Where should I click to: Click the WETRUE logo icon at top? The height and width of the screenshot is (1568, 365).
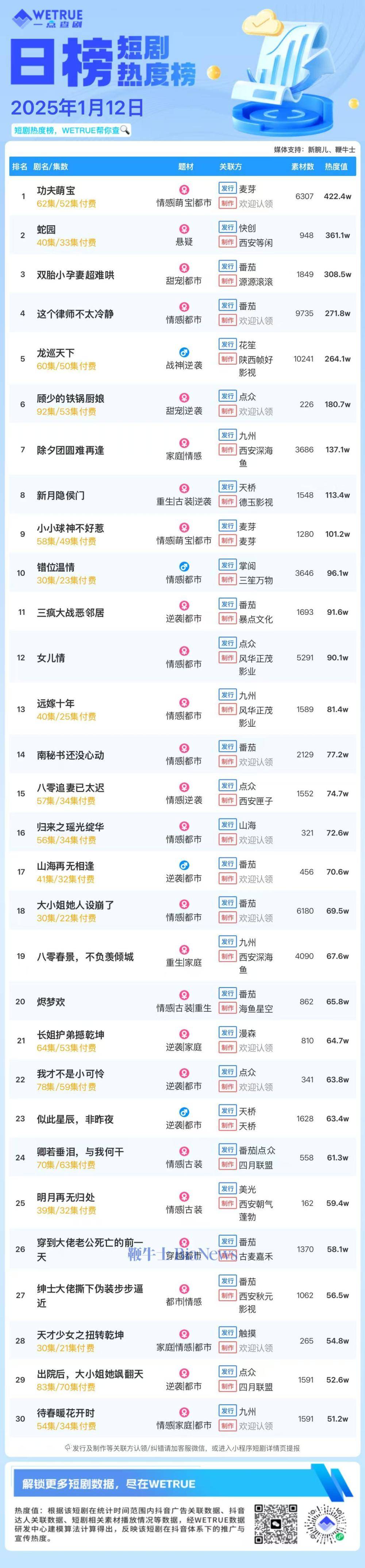21,19
